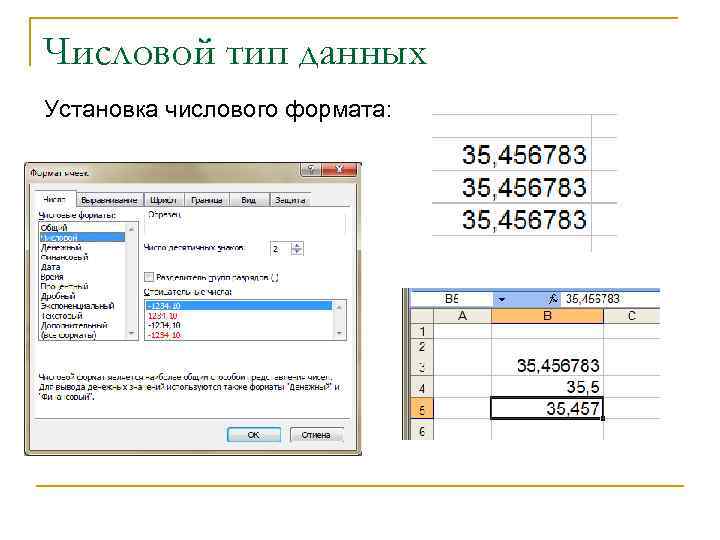Screen dimensions: 720x540
Task: Select row 4 header
Action: 422,388
